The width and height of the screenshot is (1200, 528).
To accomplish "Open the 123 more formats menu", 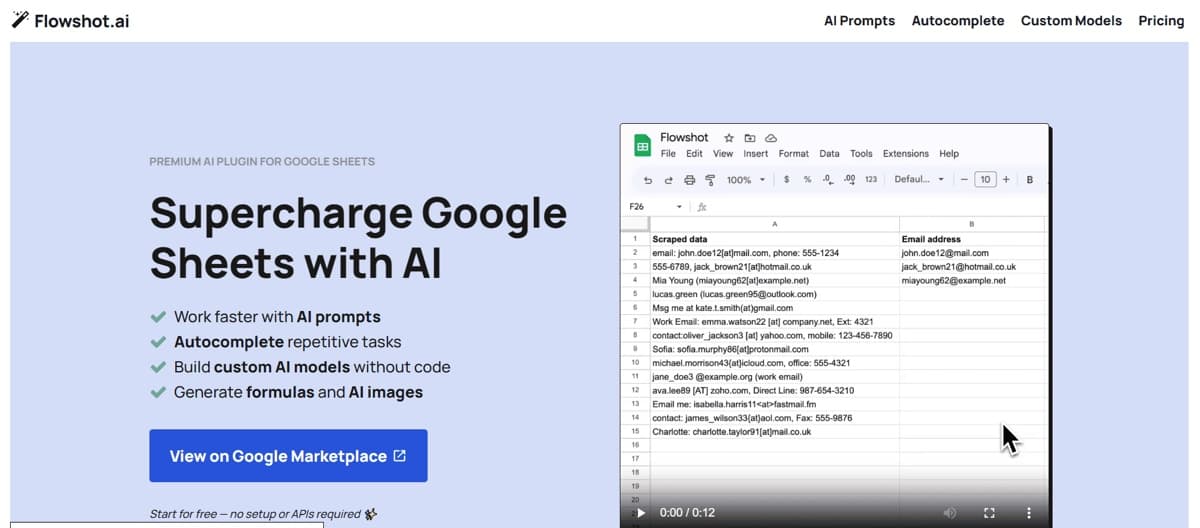I will point(871,180).
